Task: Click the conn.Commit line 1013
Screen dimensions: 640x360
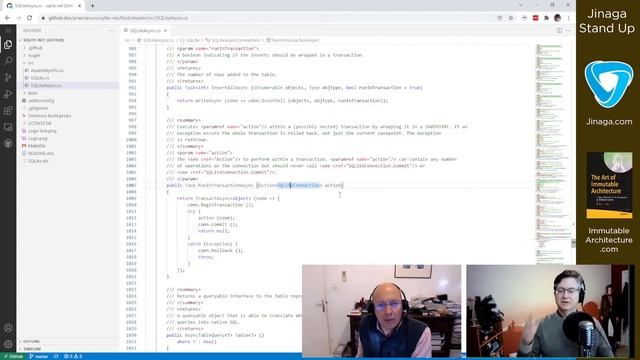Action: click(x=218, y=224)
